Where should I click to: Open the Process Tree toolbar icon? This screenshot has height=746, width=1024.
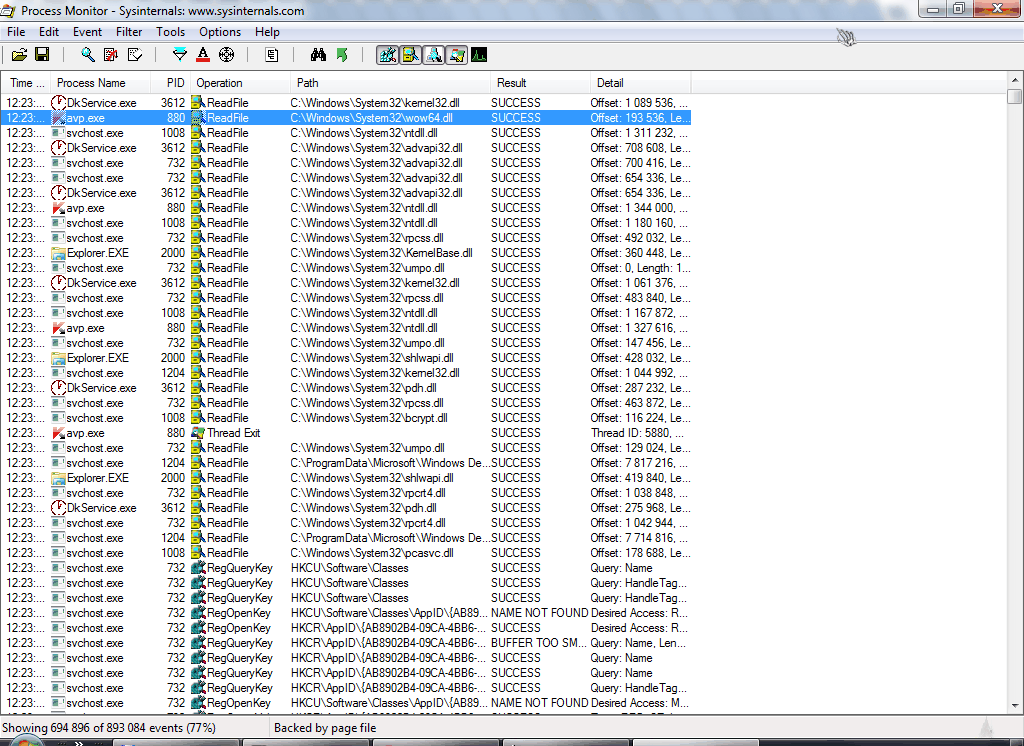(272, 55)
